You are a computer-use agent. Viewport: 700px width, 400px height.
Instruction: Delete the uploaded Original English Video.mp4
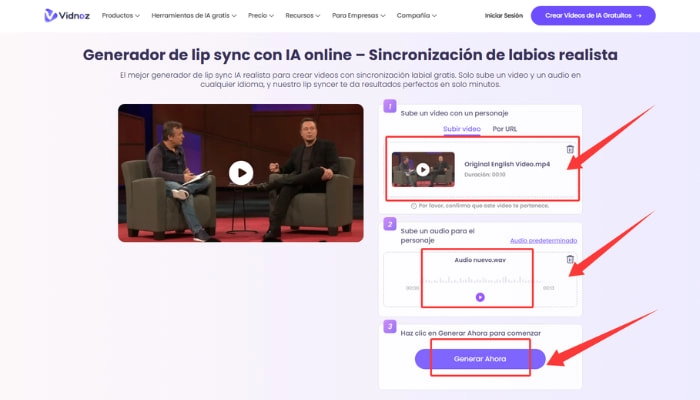[x=570, y=149]
